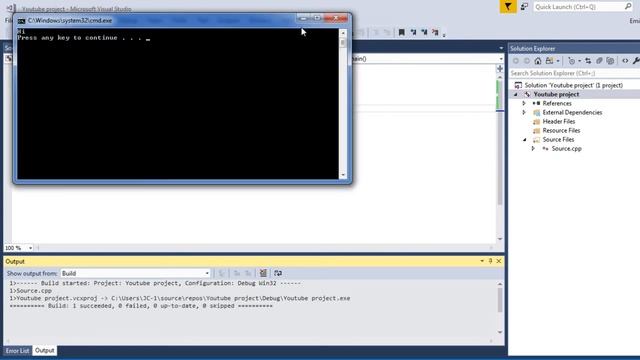Screen dimensions: 640x360
Task: Click the feedback icon beside Quick Launch
Action: click(x=524, y=7)
